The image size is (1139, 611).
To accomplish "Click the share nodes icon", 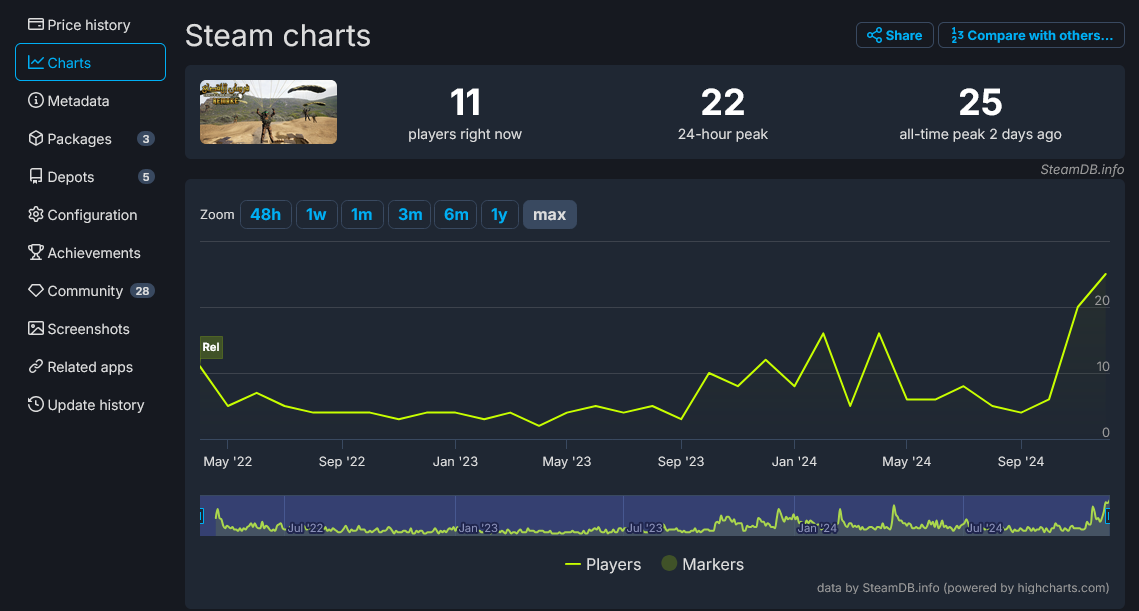I will coord(875,35).
